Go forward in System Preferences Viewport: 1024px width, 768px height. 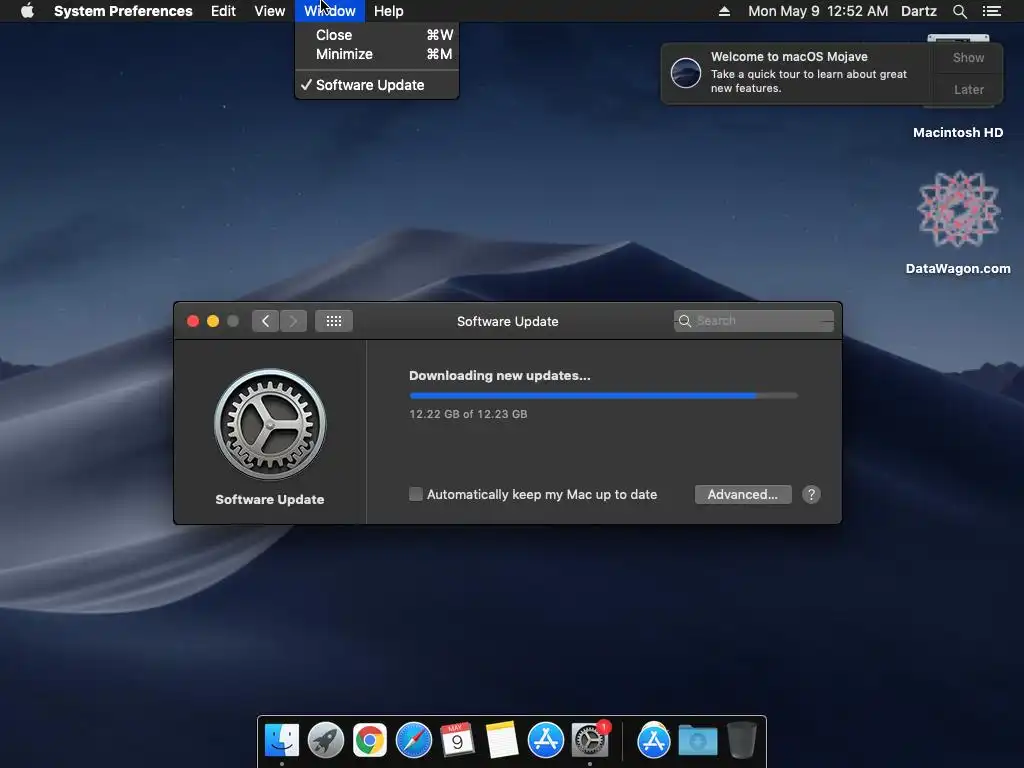click(x=293, y=321)
